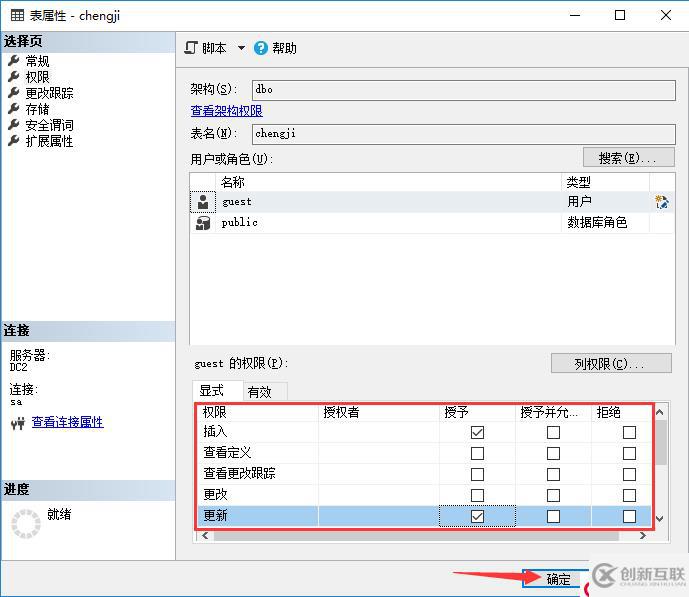Open Help via the question mark icon
This screenshot has height=597, width=689.
point(261,48)
